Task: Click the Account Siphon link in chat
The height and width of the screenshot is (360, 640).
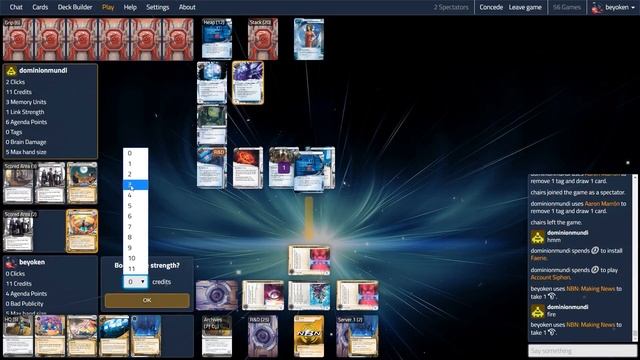Action: pos(550,277)
